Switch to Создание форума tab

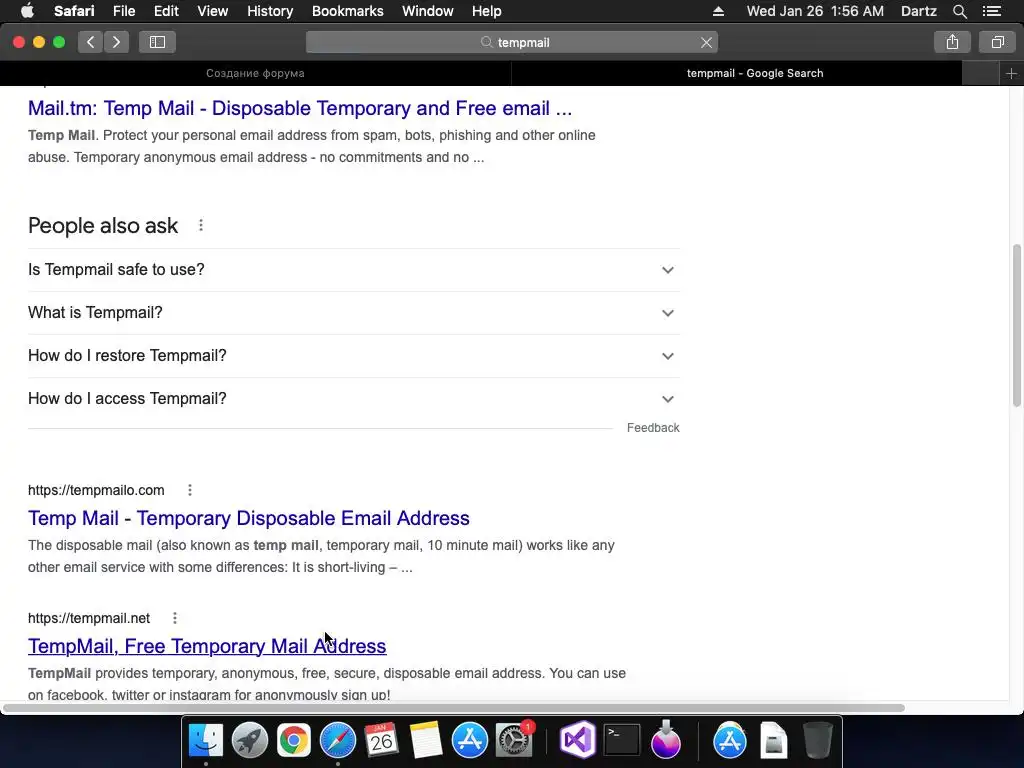[x=255, y=73]
